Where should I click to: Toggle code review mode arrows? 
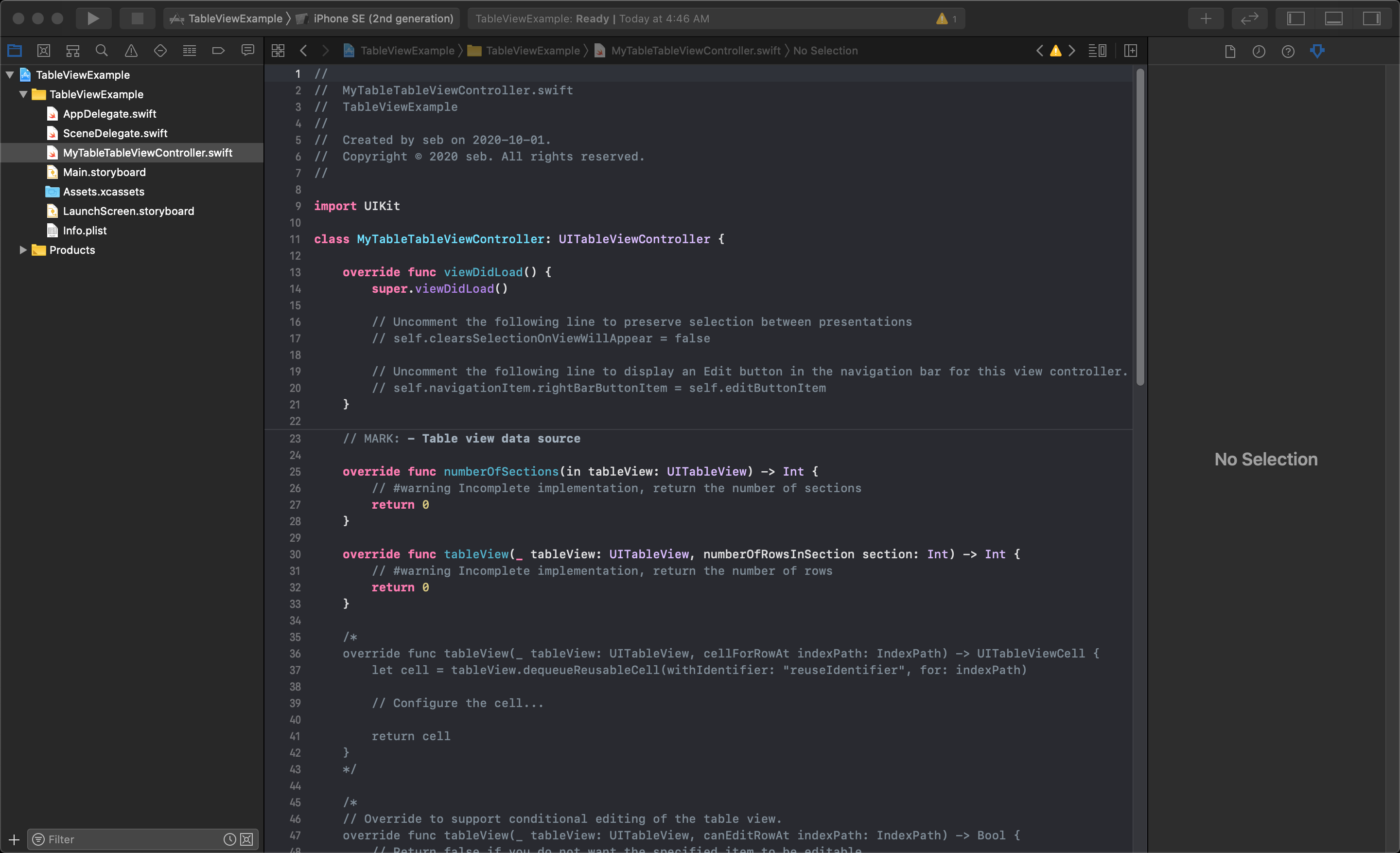point(1249,18)
